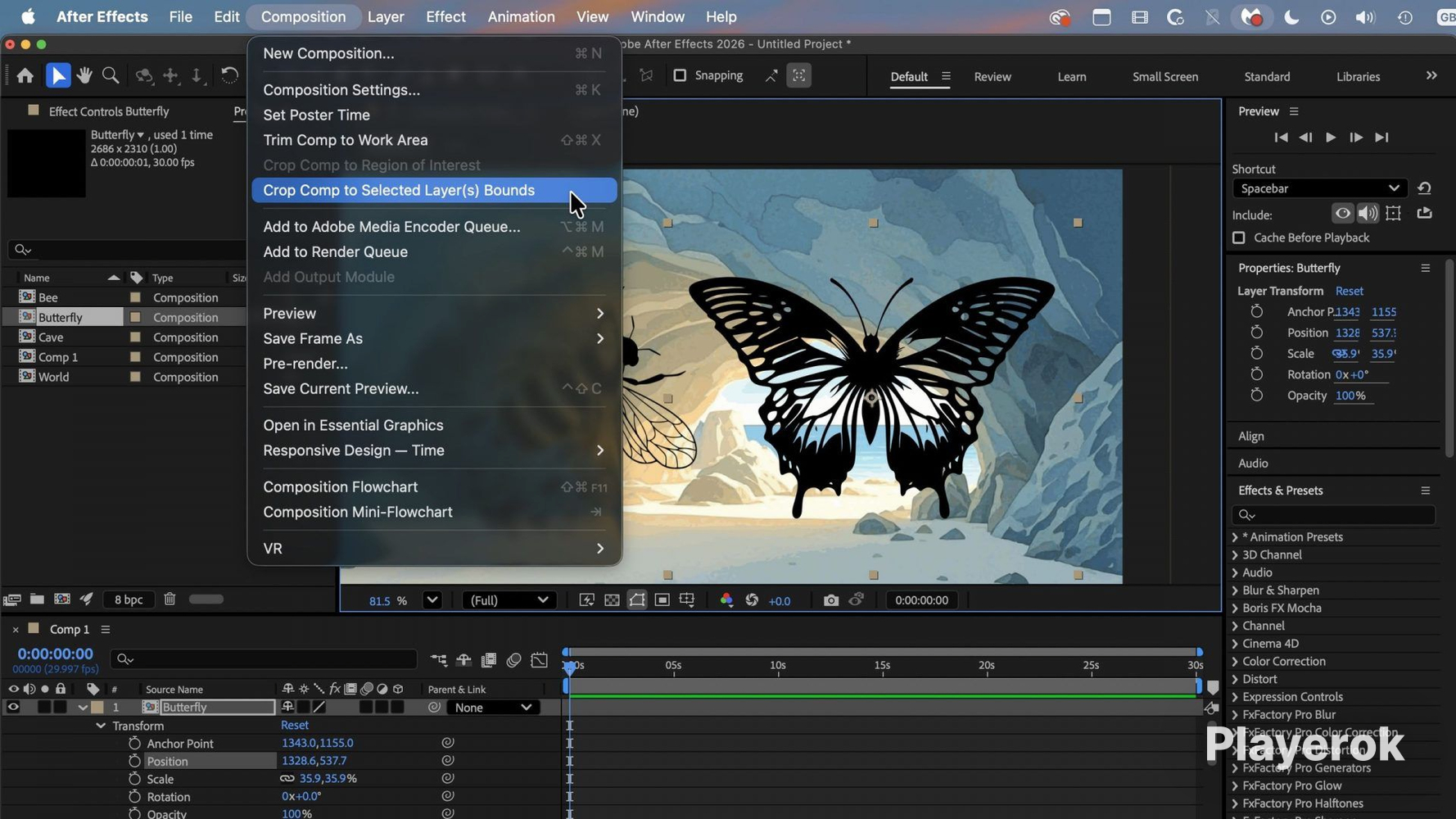Collapse the Transform property group

click(x=101, y=726)
